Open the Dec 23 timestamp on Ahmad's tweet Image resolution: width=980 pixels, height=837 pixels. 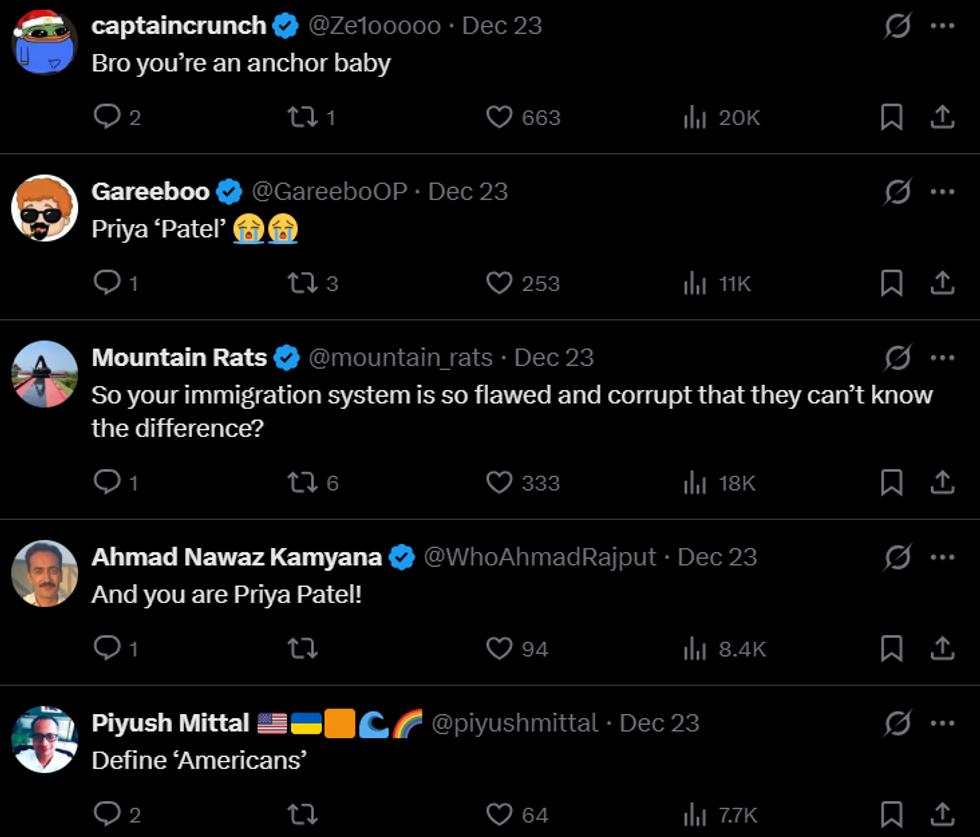coord(717,557)
